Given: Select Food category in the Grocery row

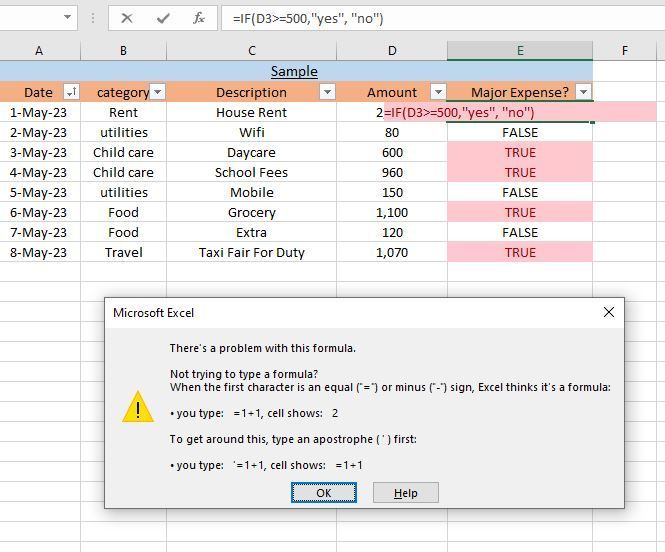Looking at the screenshot, I should pyautogui.click(x=123, y=212).
